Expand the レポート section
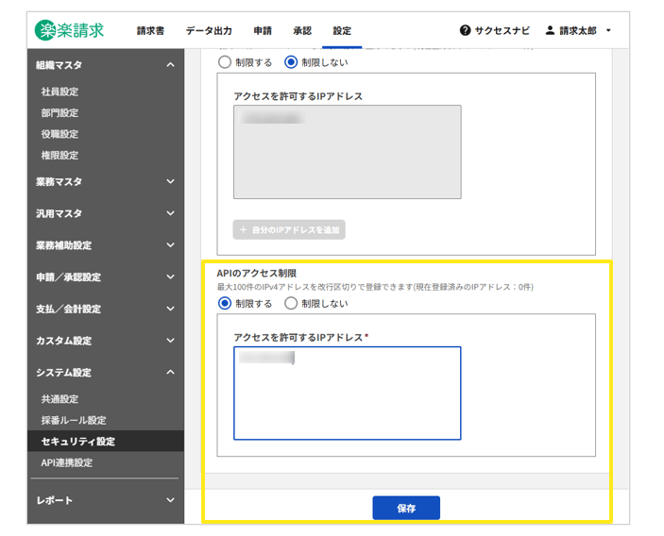 pos(170,500)
